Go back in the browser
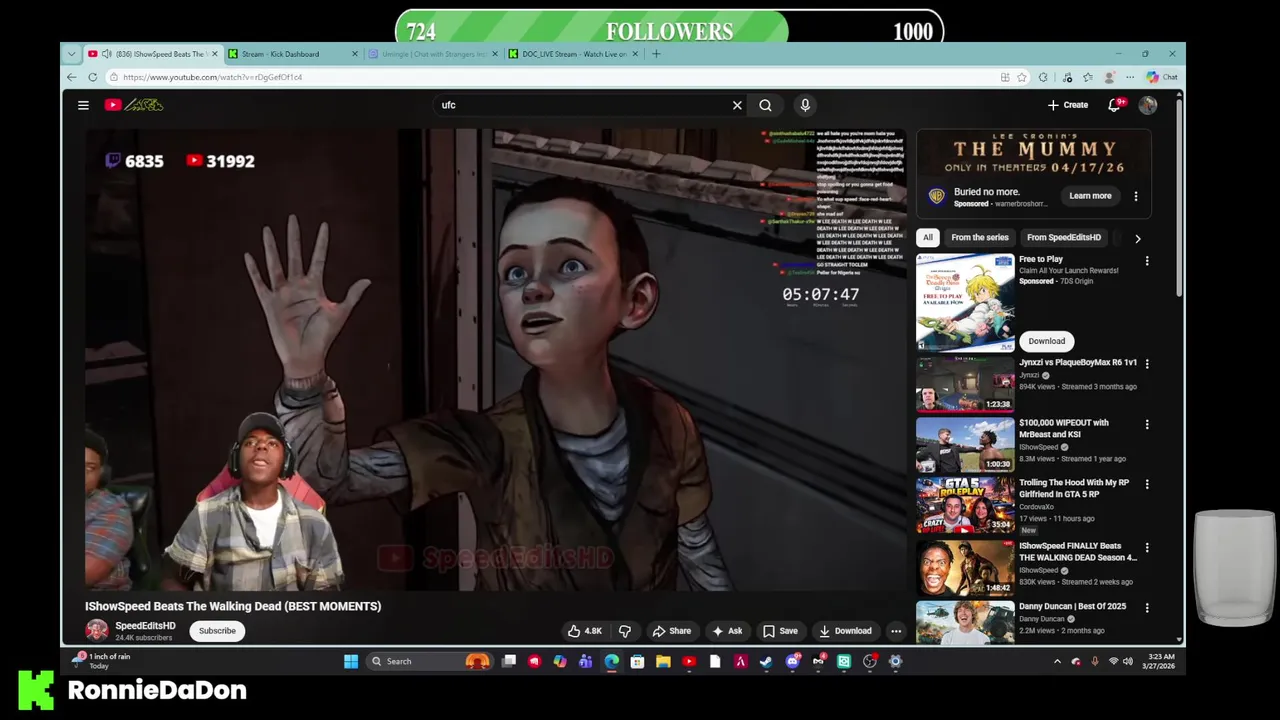 click(71, 77)
